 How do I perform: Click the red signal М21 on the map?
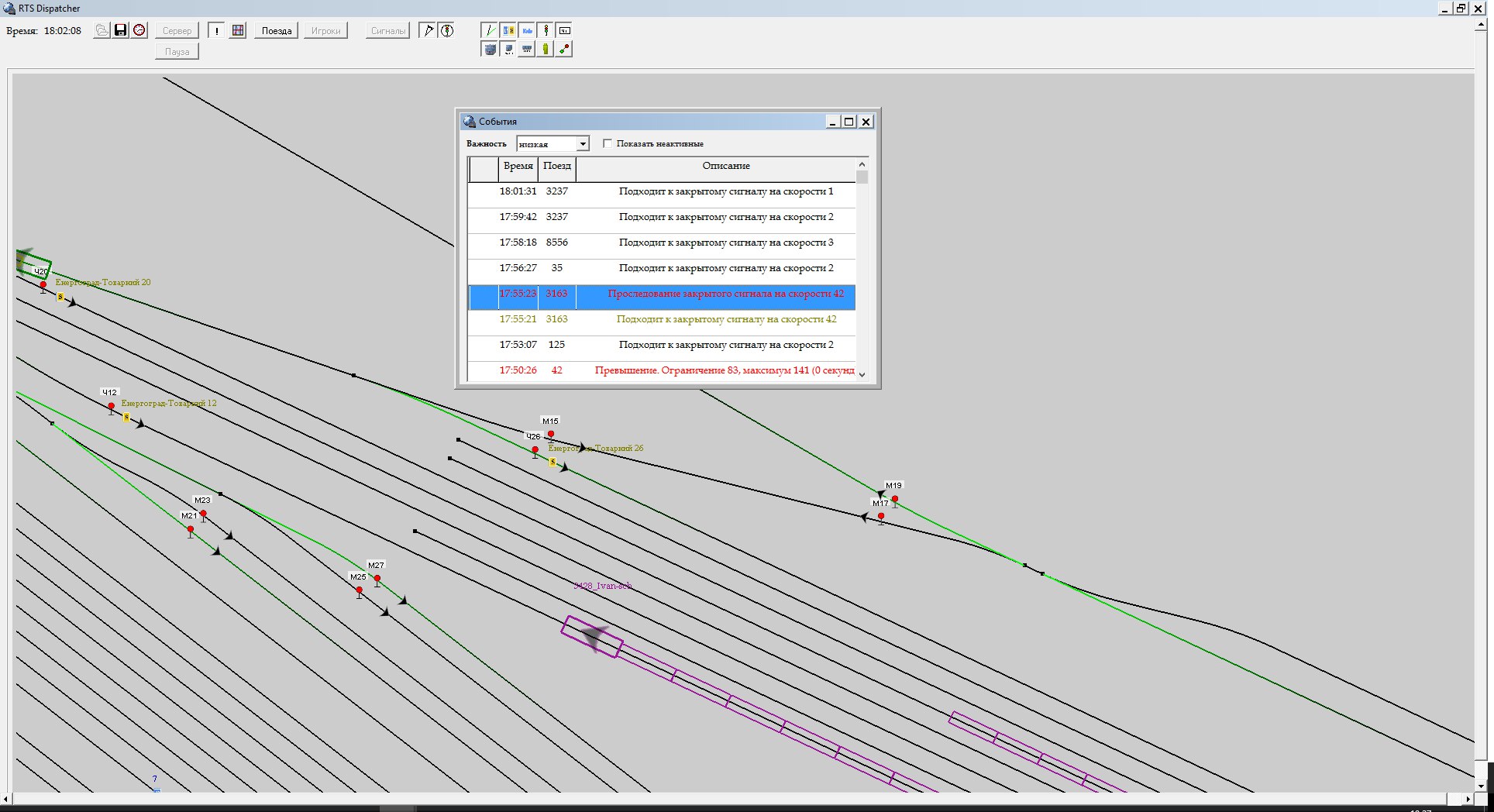191,530
